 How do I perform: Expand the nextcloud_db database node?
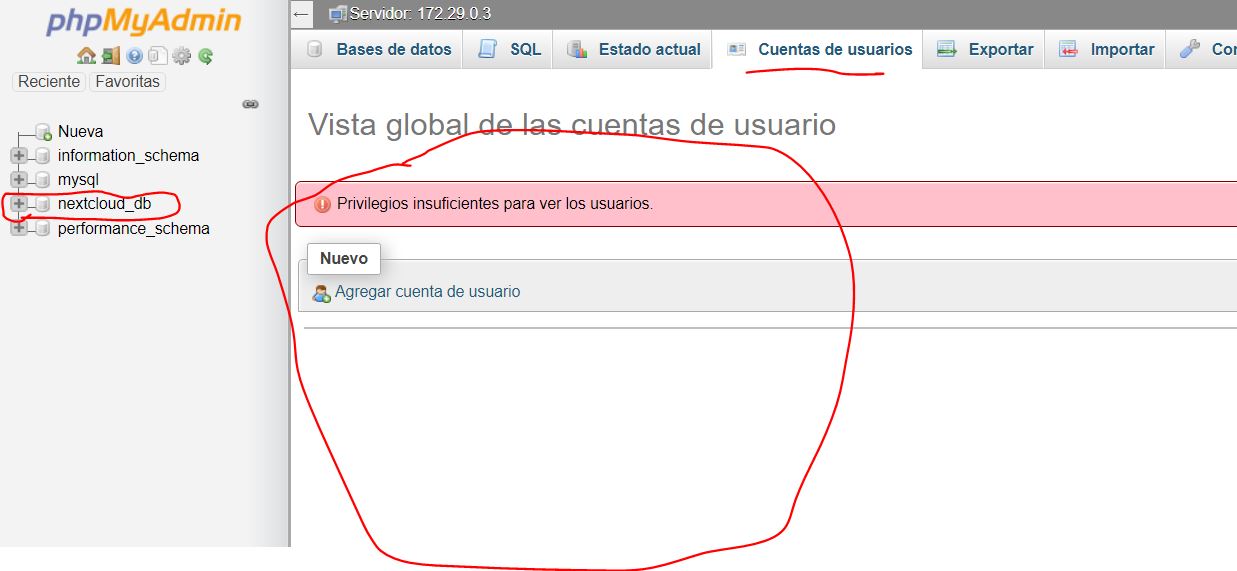click(18, 204)
